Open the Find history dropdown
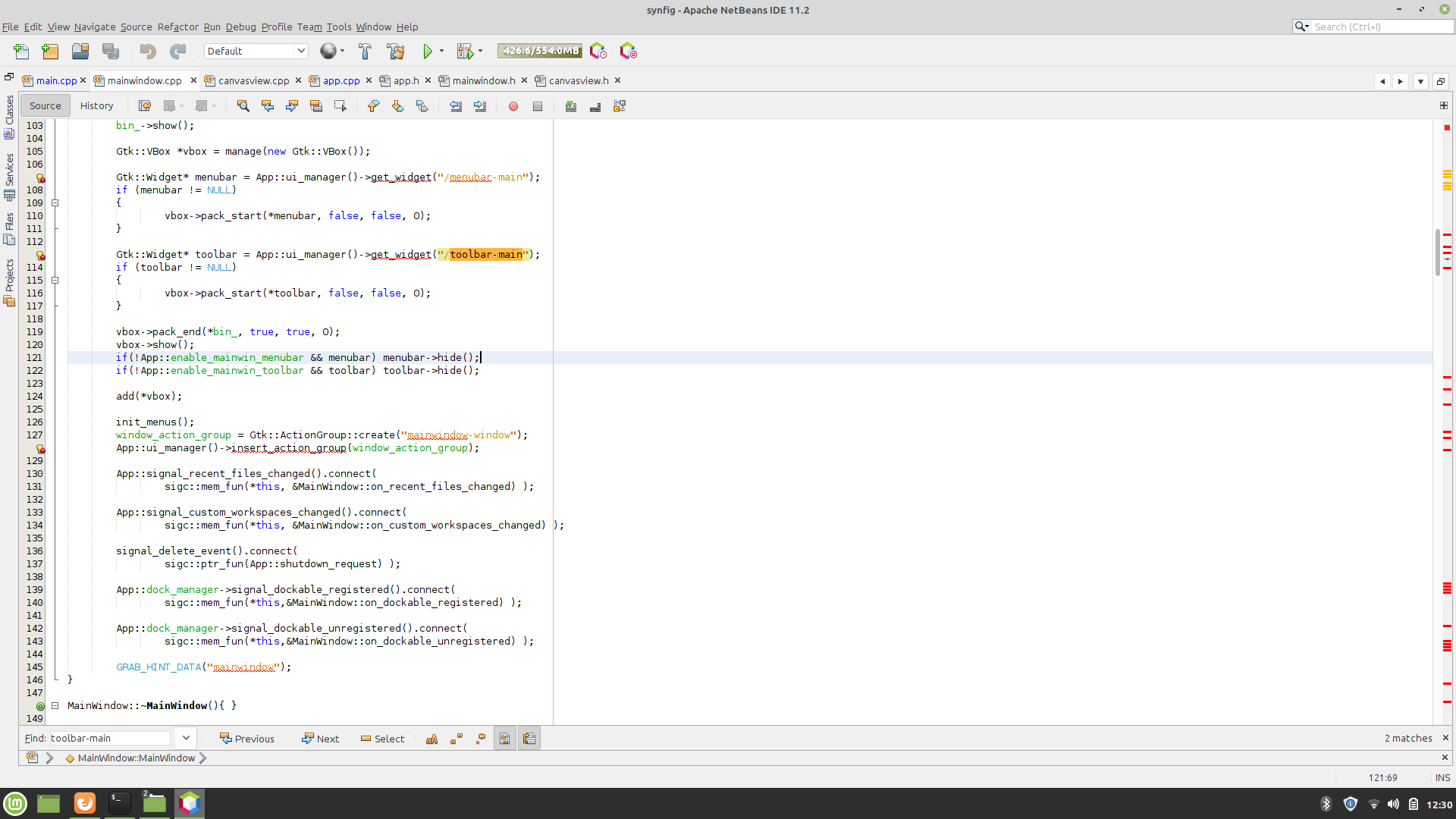Image resolution: width=1456 pixels, height=819 pixels. point(185,737)
